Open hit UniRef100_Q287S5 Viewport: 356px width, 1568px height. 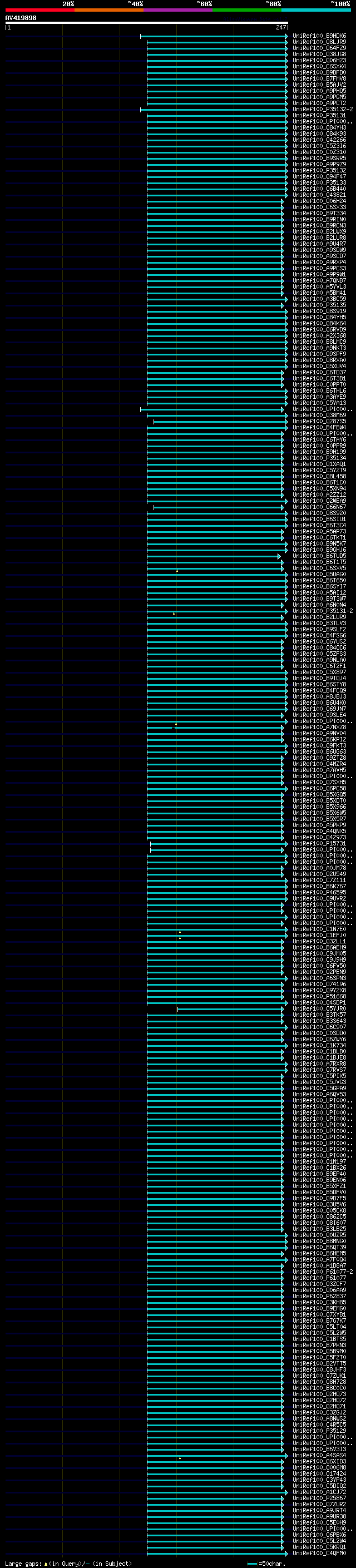pos(319,421)
